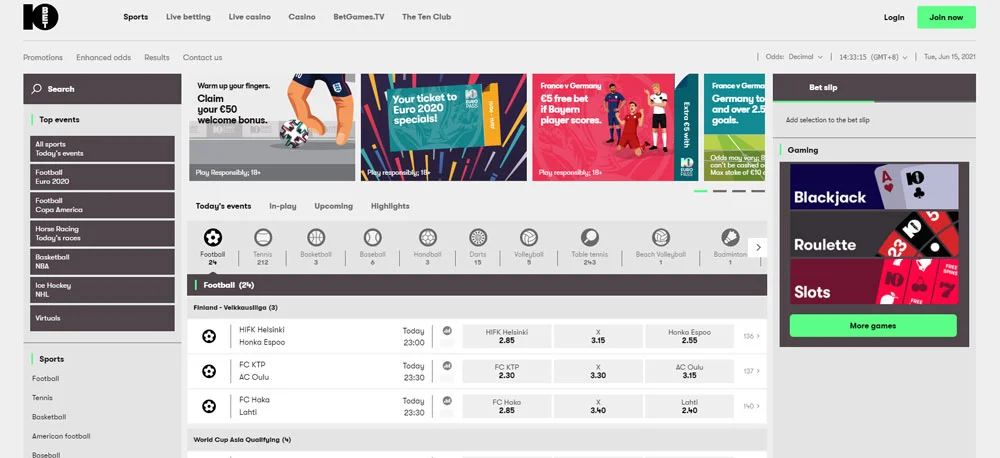Bet on AC Oulu at 3.15
Image resolution: width=1000 pixels, height=458 pixels.
click(689, 371)
